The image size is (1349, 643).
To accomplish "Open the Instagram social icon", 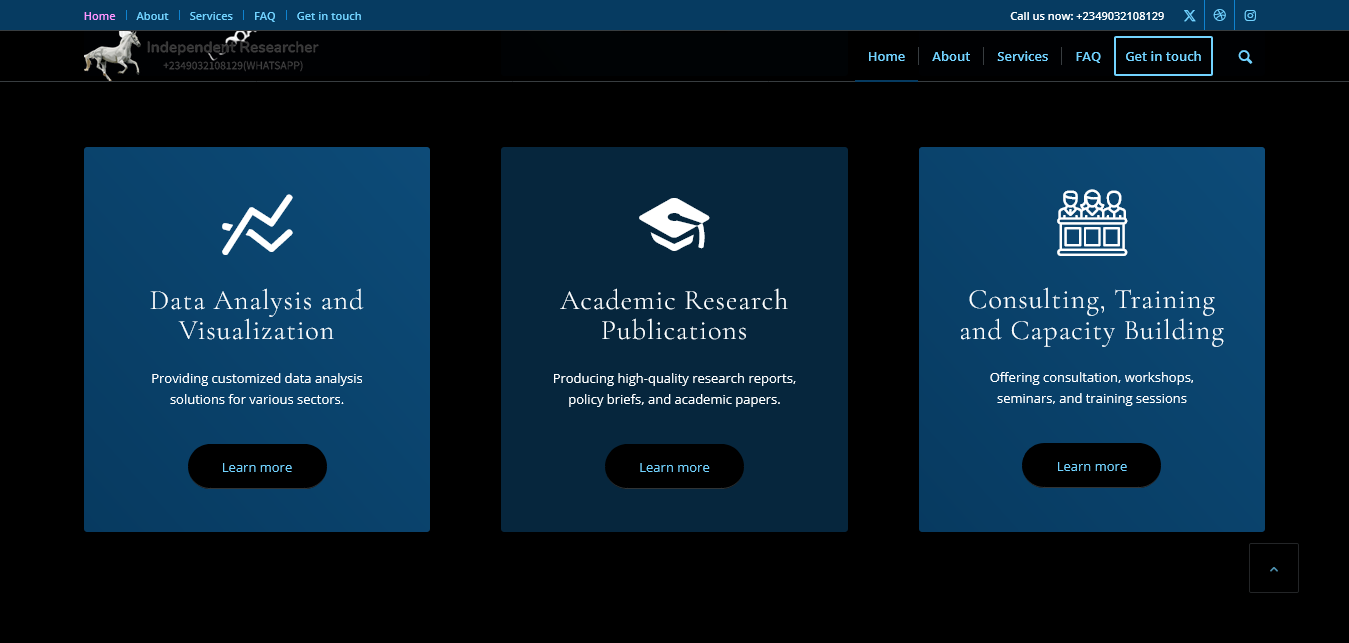I will point(1250,16).
